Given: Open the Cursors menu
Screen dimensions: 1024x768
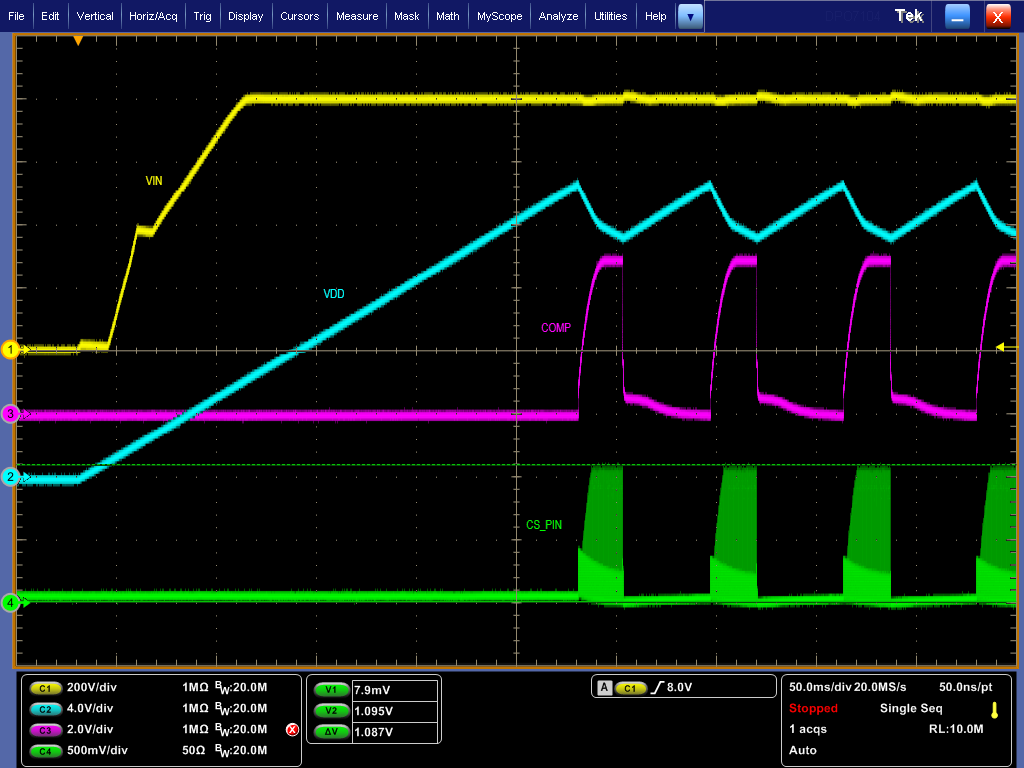Looking at the screenshot, I should point(300,16).
